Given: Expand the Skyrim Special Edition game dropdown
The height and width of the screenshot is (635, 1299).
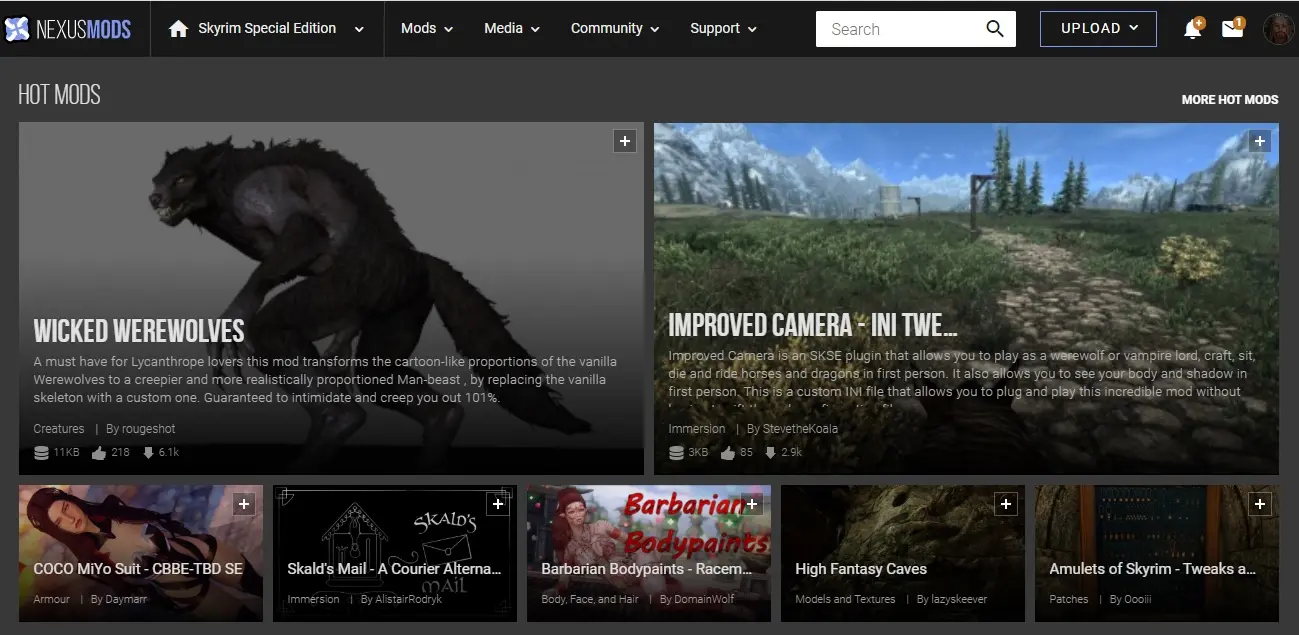Looking at the screenshot, I should point(359,29).
